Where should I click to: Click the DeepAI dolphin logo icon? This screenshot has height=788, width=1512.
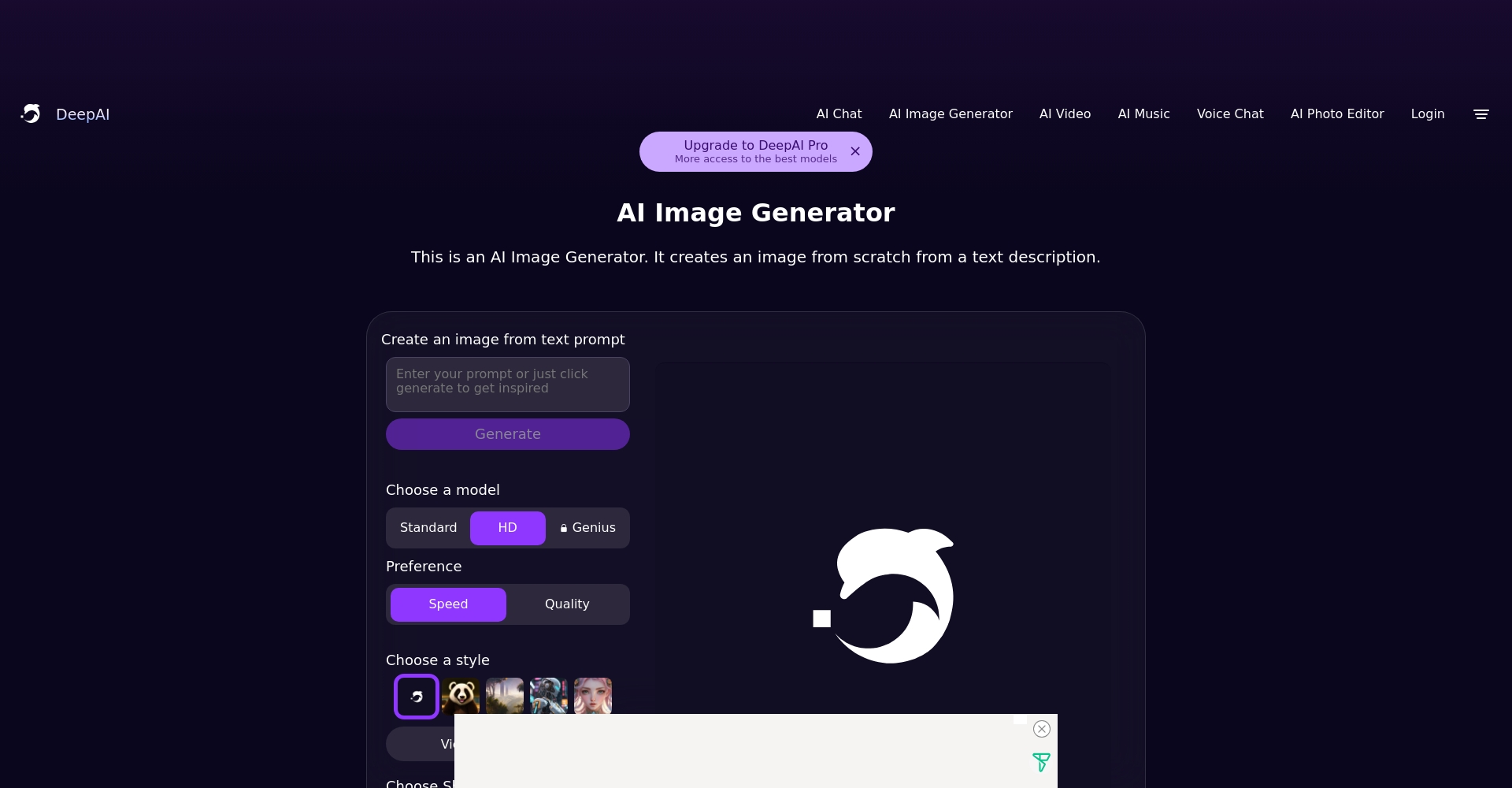tap(31, 114)
